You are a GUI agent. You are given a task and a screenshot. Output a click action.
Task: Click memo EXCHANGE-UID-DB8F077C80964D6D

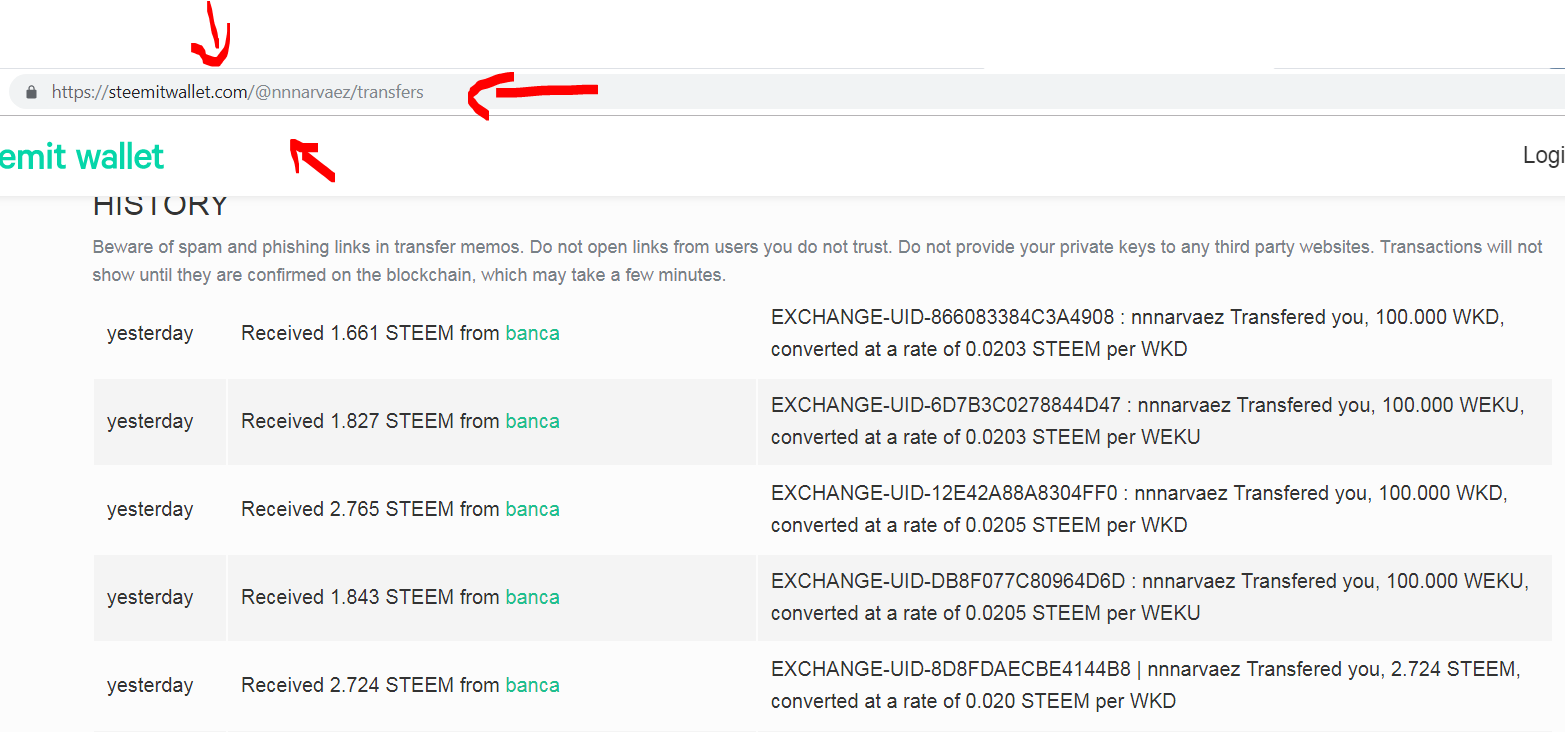1150,597
